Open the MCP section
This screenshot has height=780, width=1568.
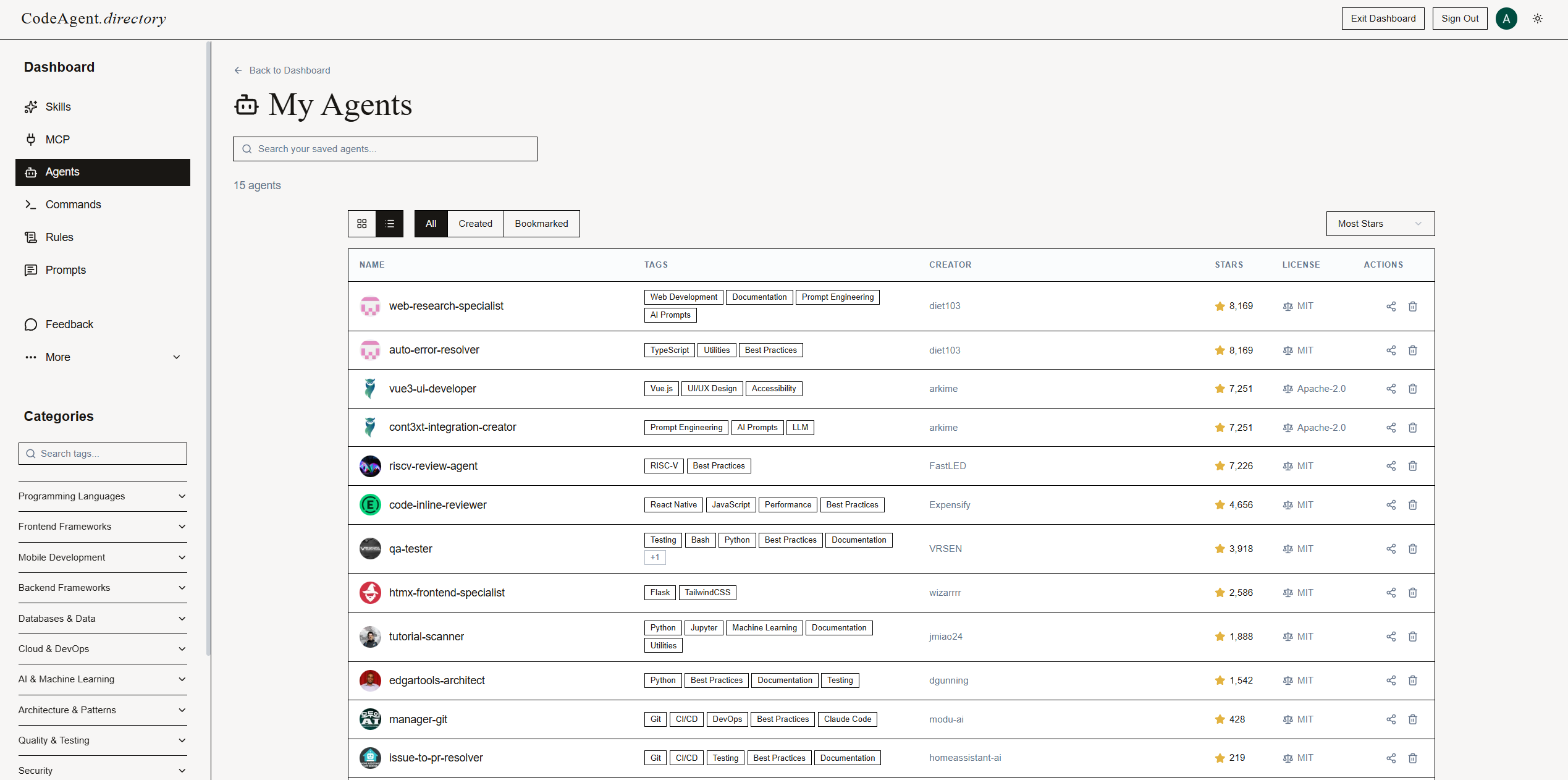tap(57, 139)
